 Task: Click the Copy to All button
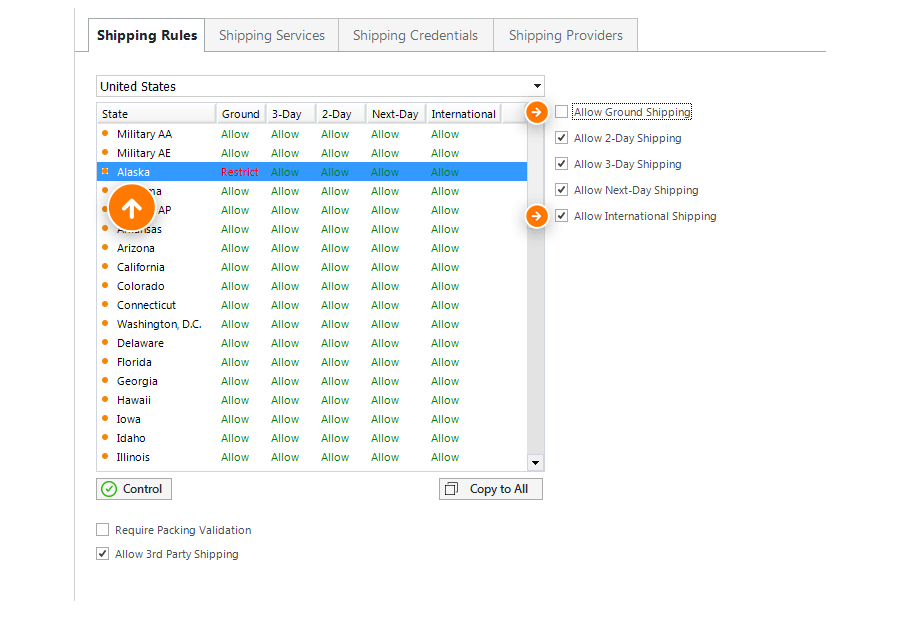click(x=491, y=489)
